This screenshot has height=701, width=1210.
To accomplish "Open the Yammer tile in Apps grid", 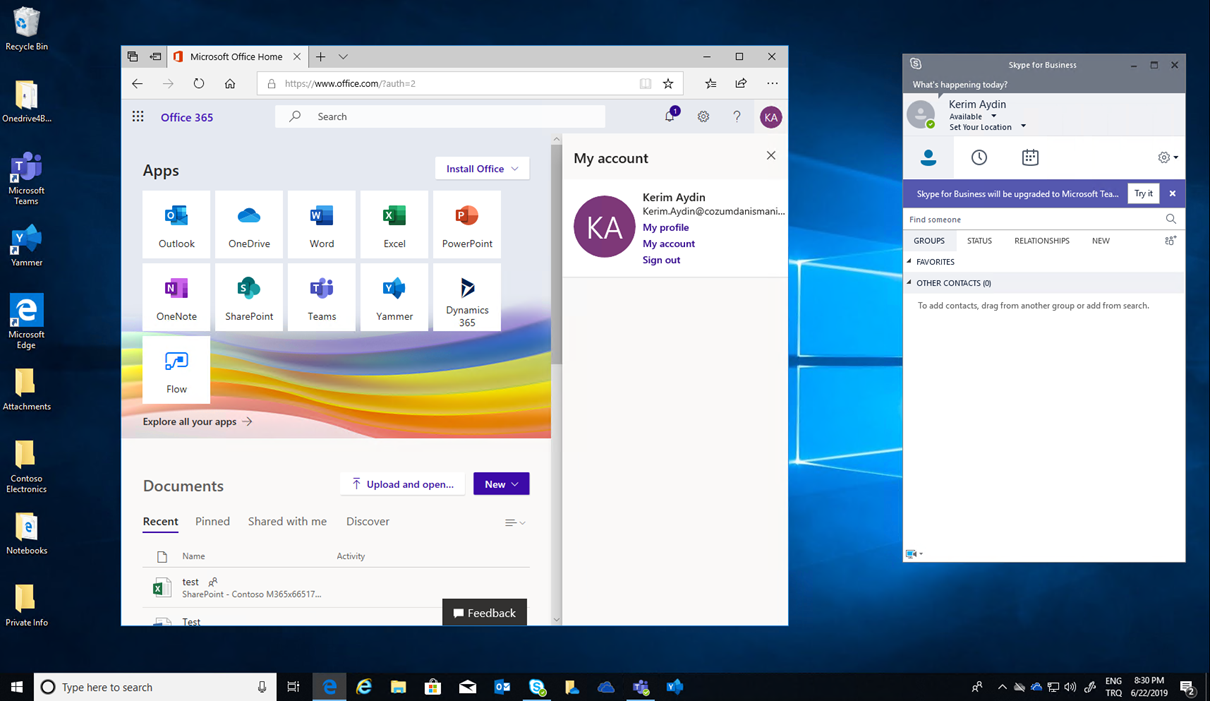I will tap(394, 297).
